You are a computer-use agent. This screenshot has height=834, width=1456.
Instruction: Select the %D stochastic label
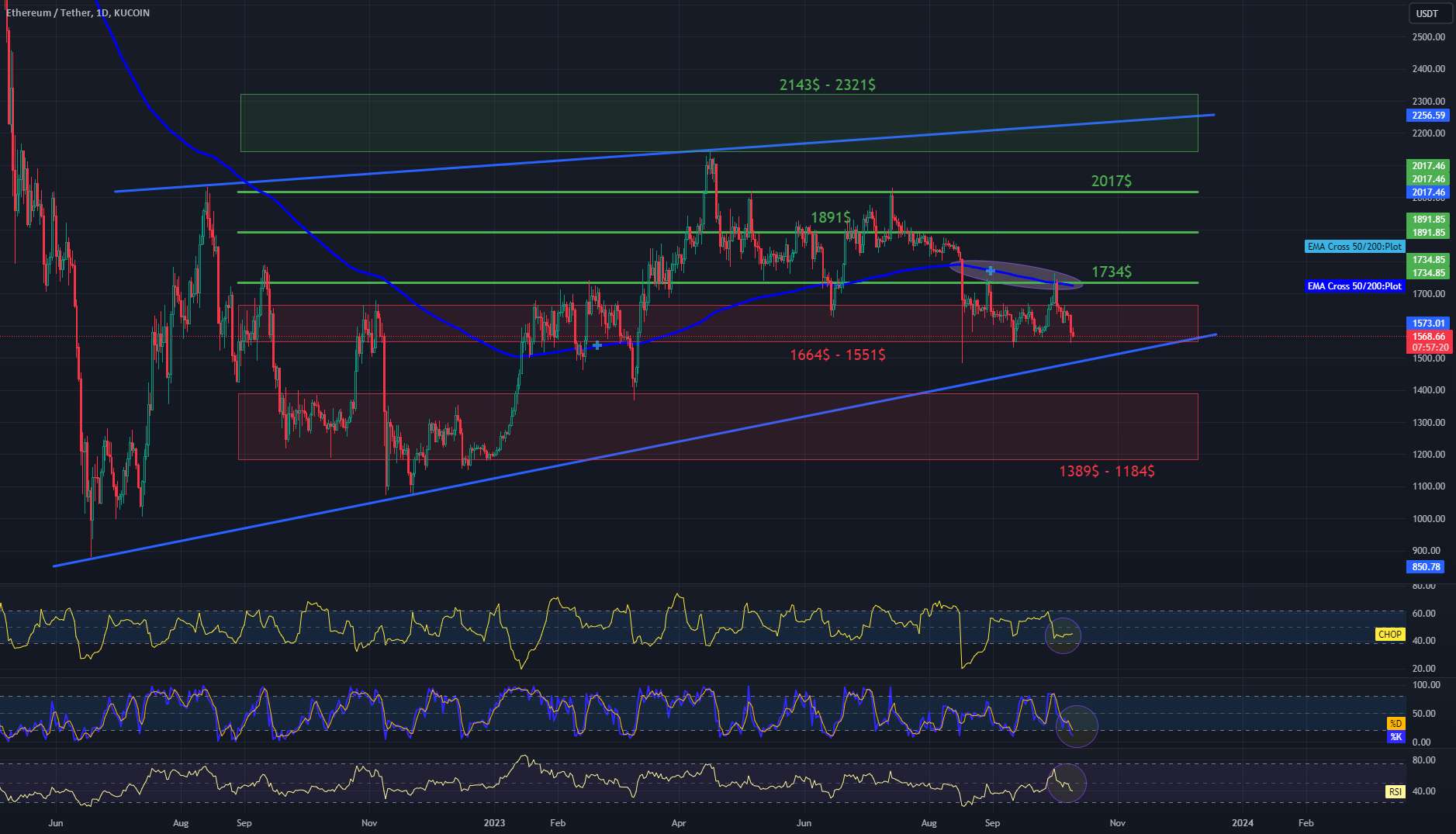click(1395, 724)
